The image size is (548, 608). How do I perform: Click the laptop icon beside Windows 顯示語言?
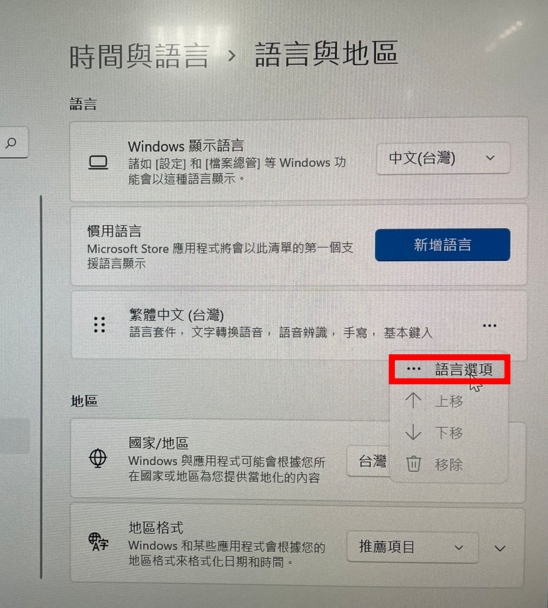click(99, 162)
